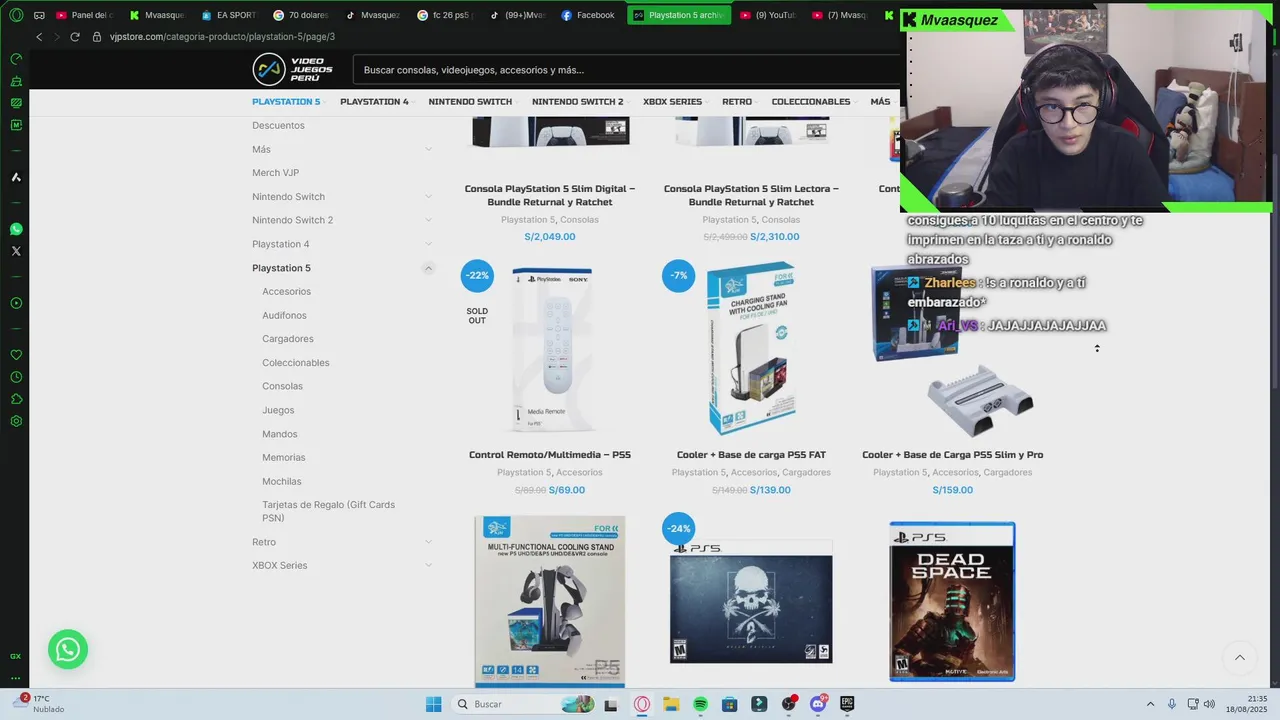1280x720 pixels.
Task: Open File Explorer from the taskbar
Action: point(671,704)
